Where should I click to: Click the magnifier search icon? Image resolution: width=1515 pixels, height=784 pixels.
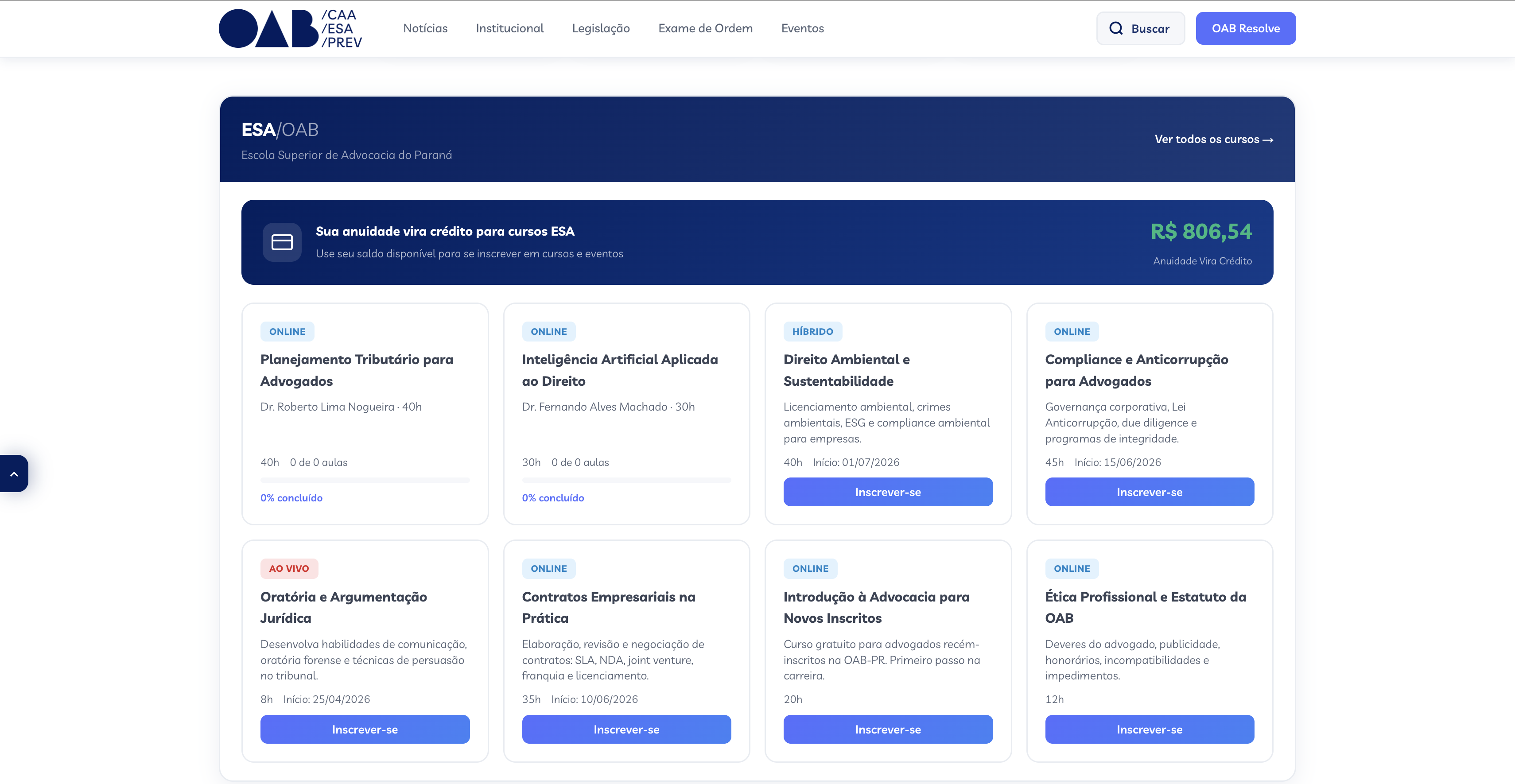tap(1116, 28)
